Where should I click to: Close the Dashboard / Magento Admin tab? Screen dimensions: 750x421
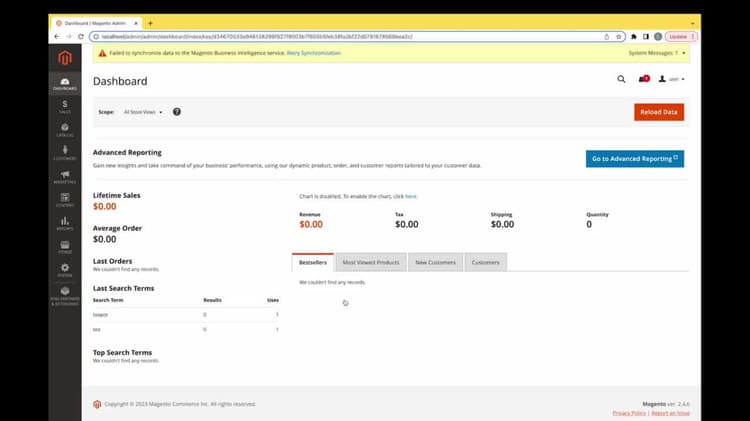click(x=136, y=23)
